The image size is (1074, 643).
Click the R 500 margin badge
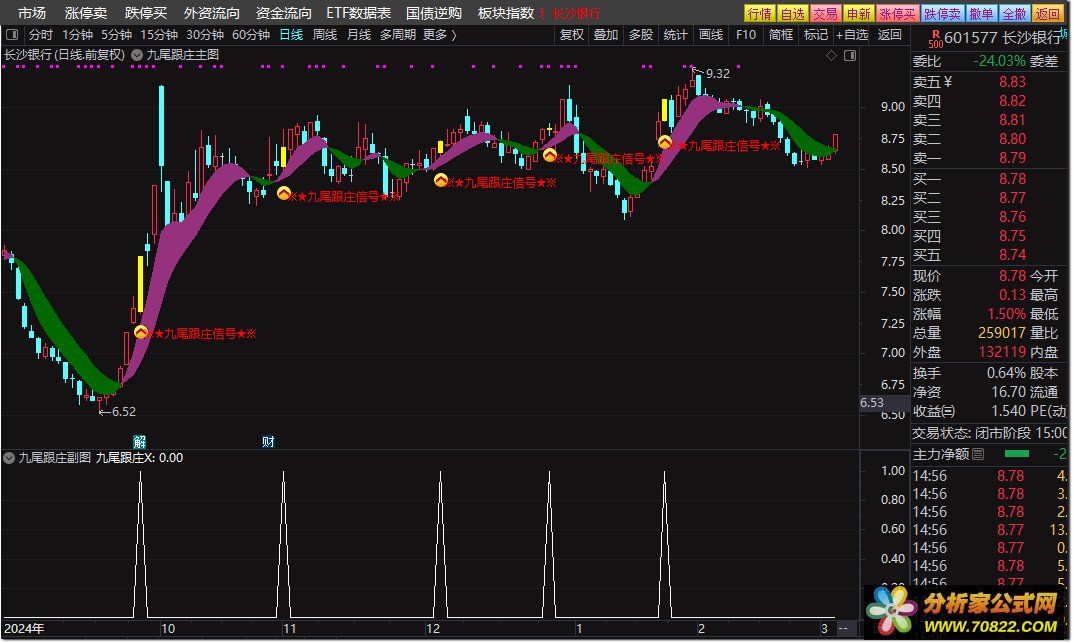(x=936, y=38)
